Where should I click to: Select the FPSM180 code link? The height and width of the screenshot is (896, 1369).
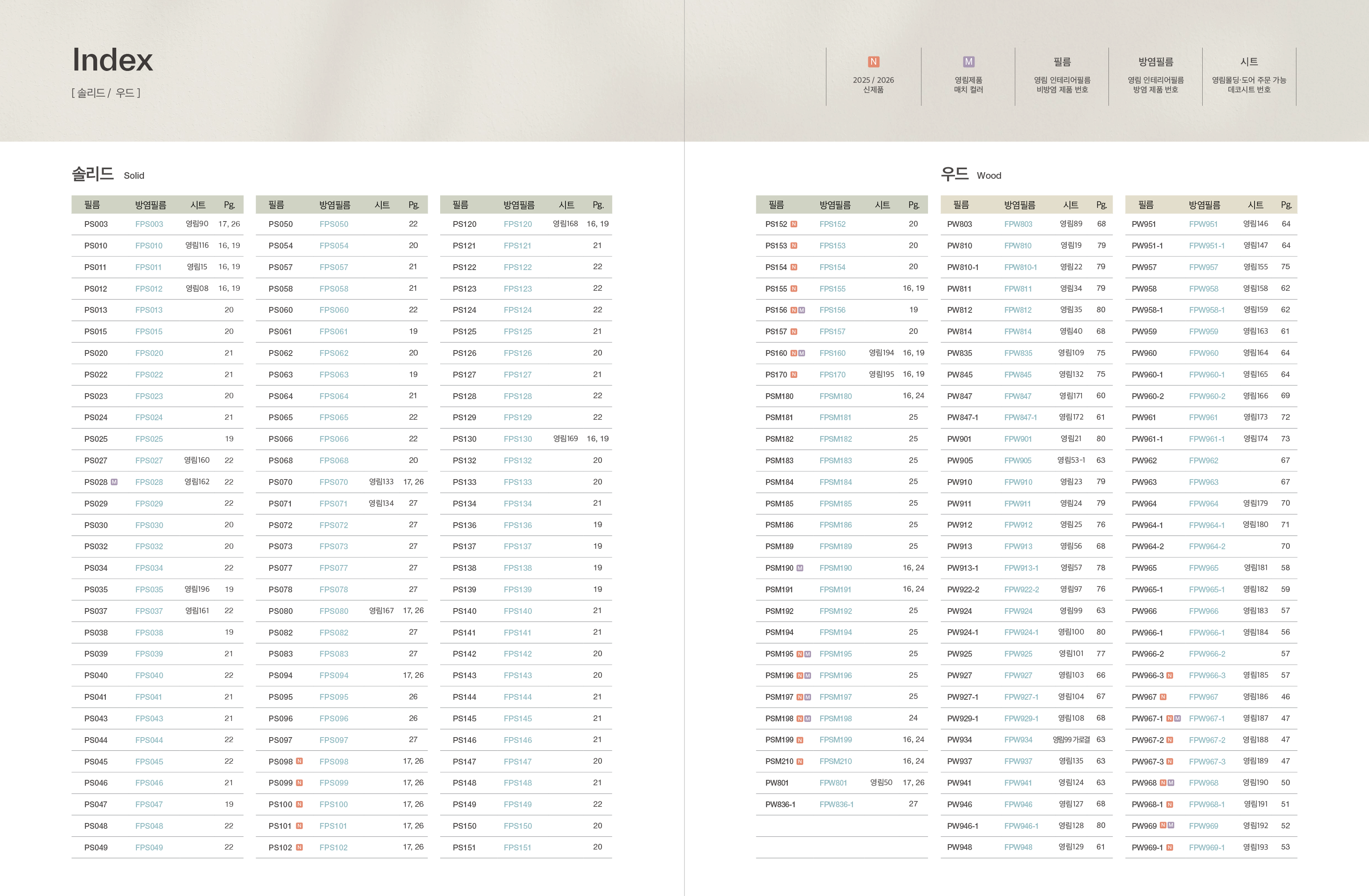coord(835,396)
